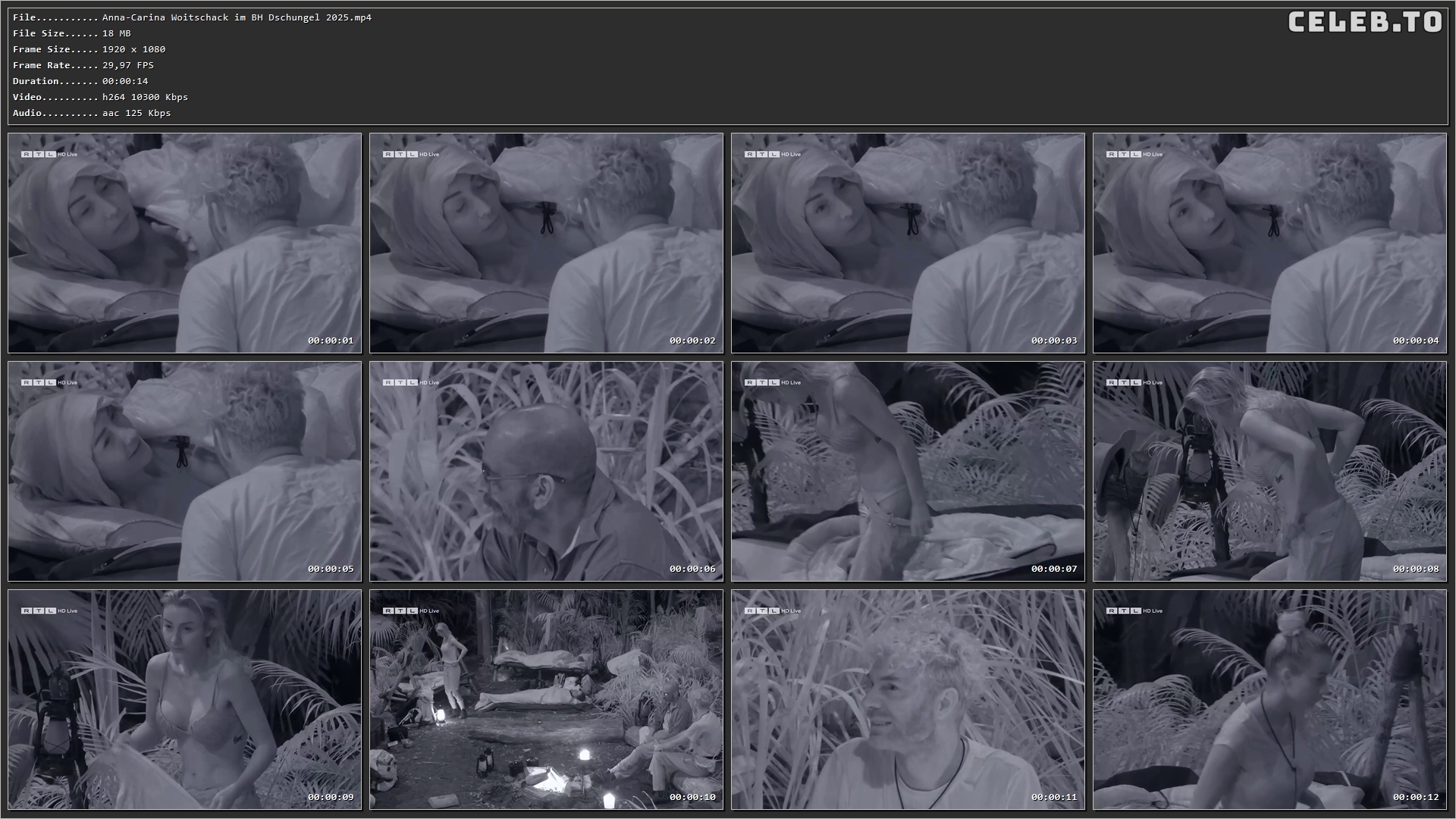Select the frame stamped 00:00:04
This screenshot has width=1456, height=819.
pos(1269,243)
